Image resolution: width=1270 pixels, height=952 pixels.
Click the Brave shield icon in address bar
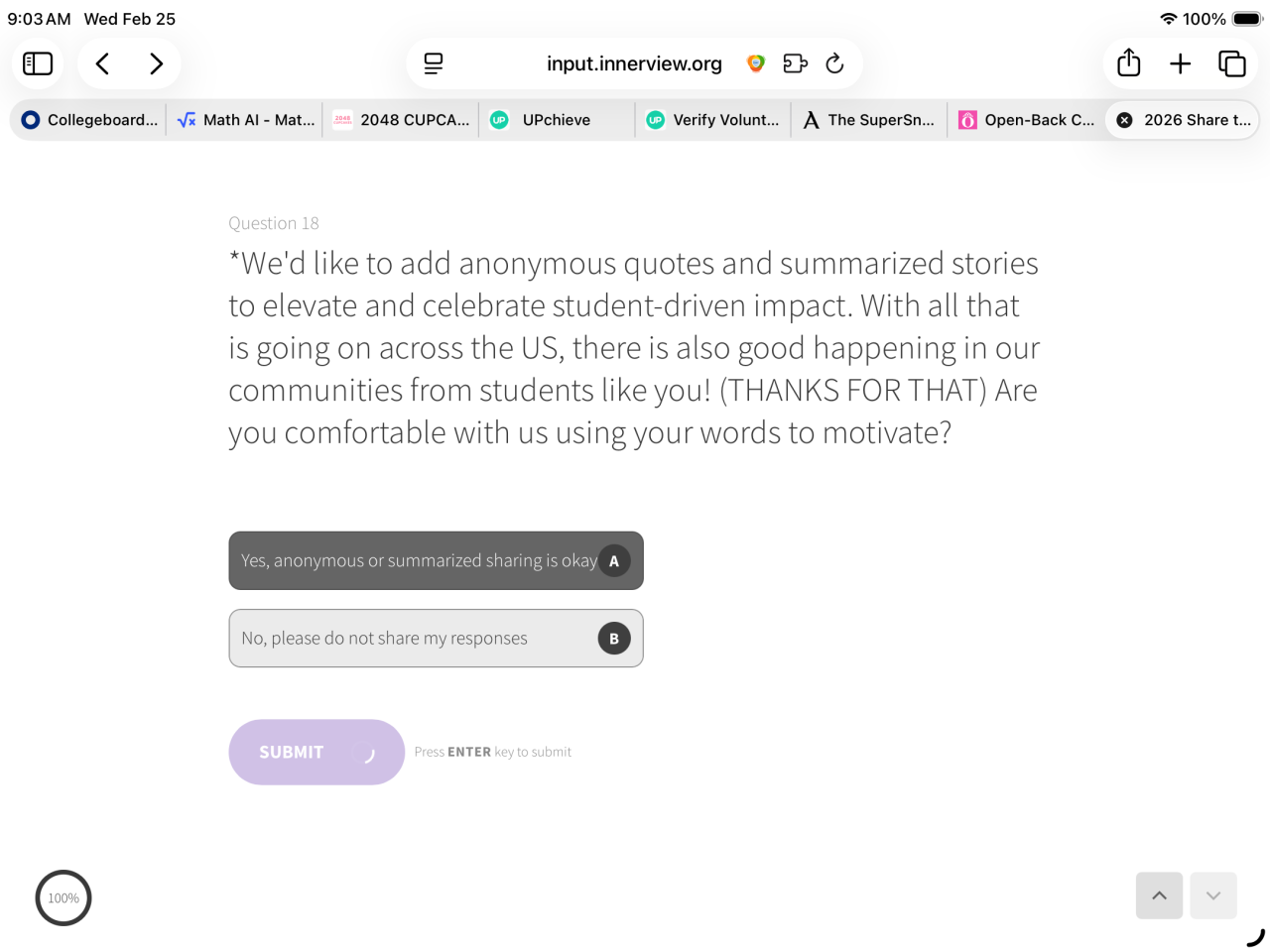point(756,63)
